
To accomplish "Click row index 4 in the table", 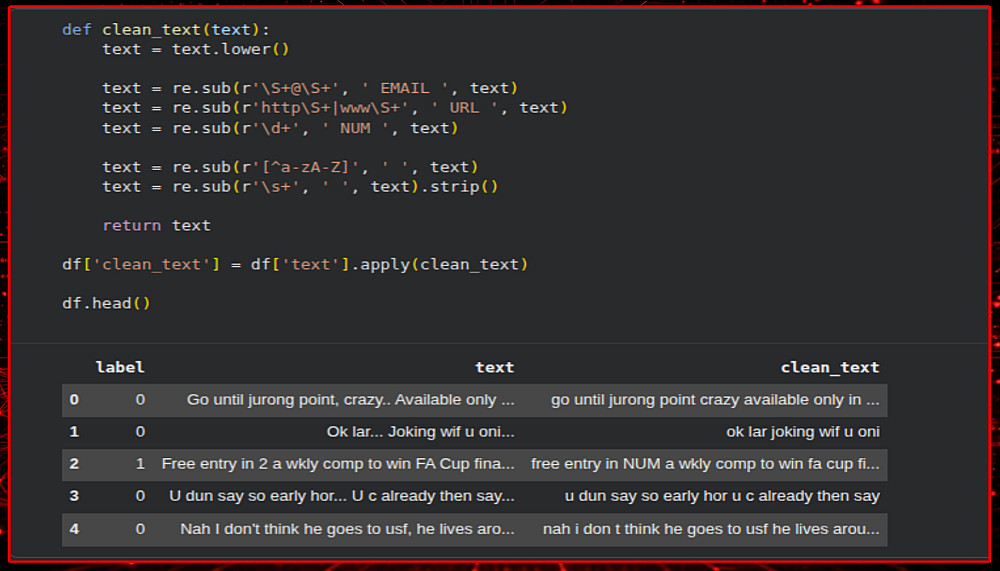I will (x=74, y=529).
